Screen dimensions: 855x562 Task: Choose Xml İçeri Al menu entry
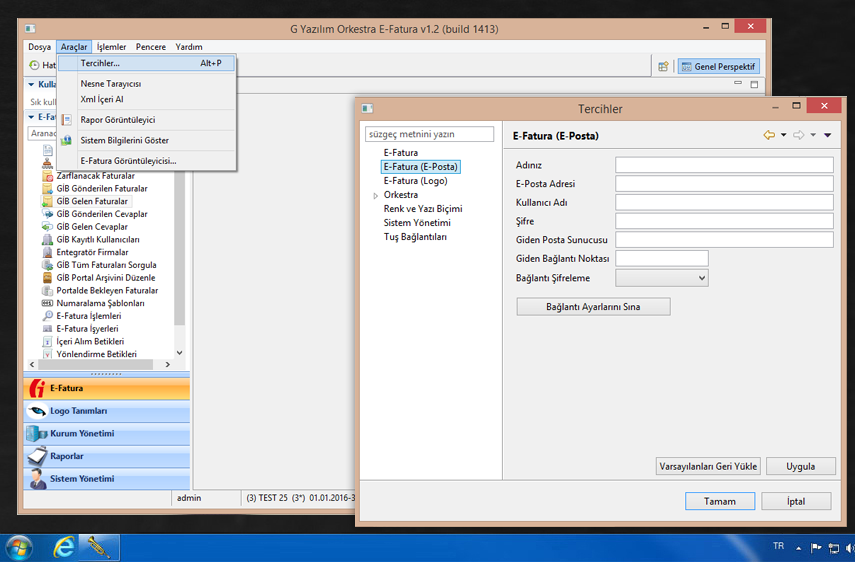(x=102, y=99)
